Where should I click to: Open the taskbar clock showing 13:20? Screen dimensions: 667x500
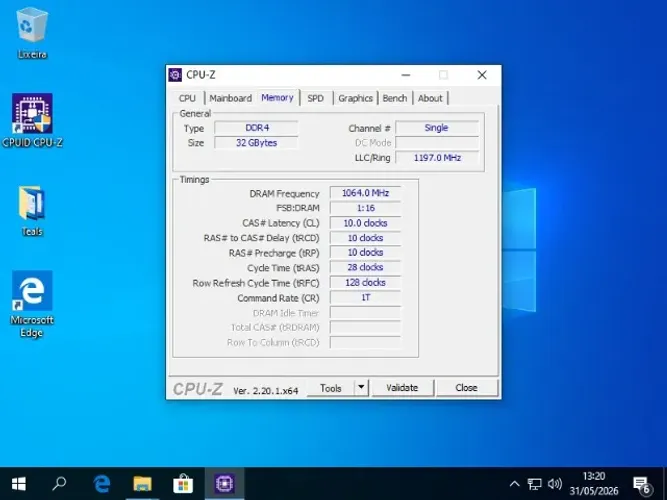click(593, 483)
